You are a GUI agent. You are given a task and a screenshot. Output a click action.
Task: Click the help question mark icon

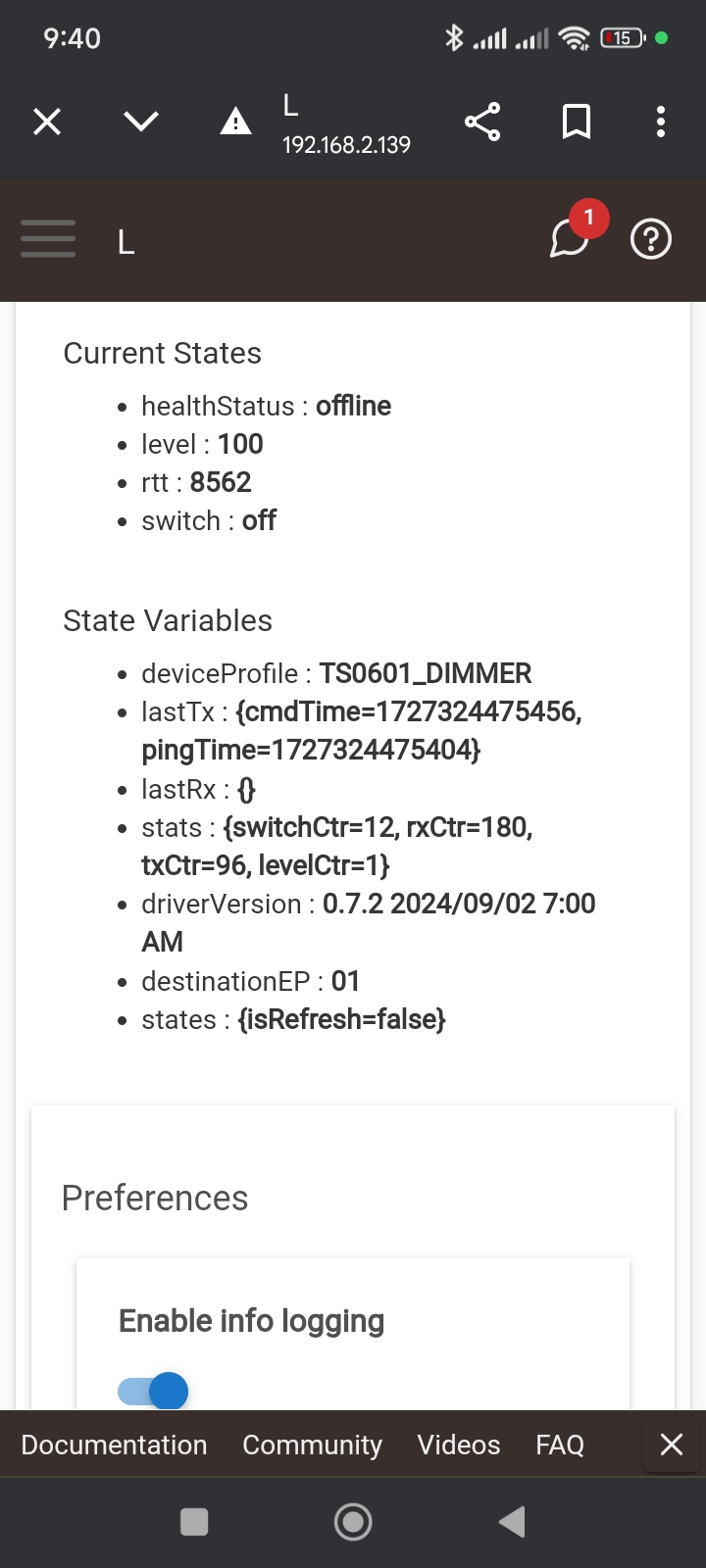[651, 239]
